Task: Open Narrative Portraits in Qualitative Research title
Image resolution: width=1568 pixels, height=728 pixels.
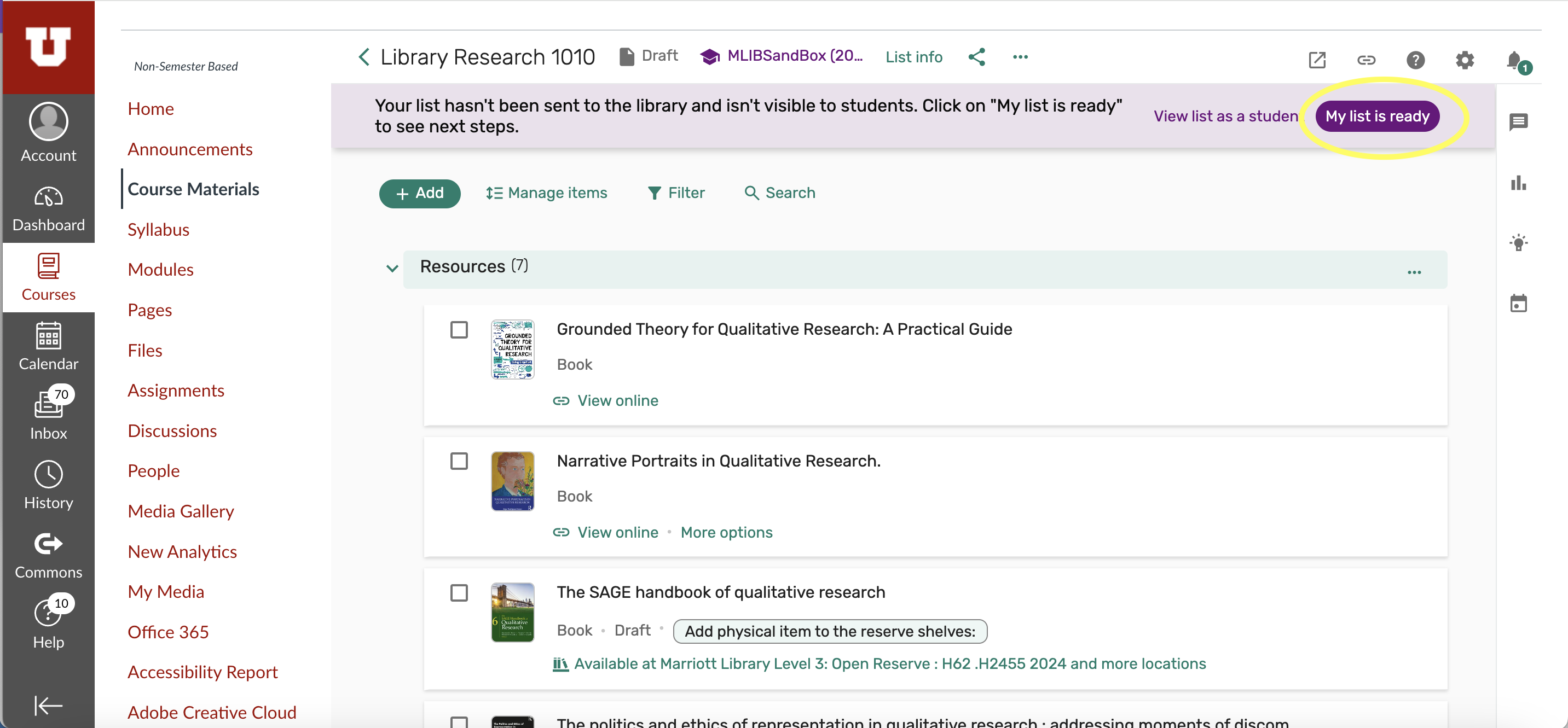Action: 718,461
